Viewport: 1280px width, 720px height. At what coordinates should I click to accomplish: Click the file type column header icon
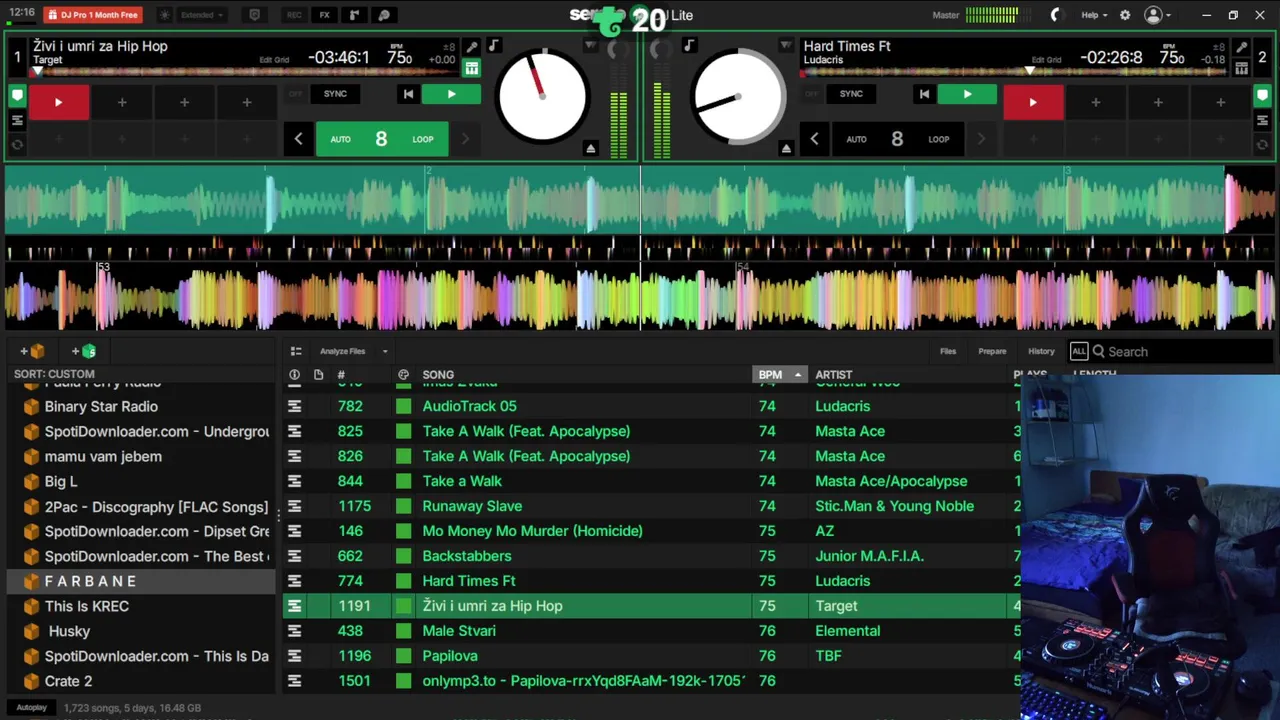[x=318, y=375]
